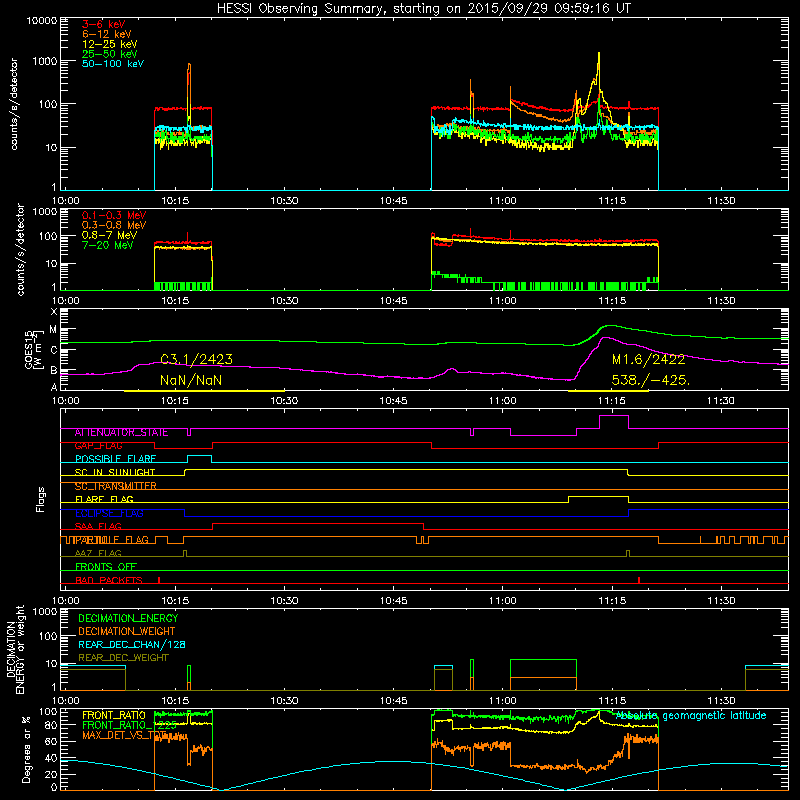This screenshot has height=800, width=800.
Task: Click the SC_TRANSMITTER flag label
Action: coord(115,486)
